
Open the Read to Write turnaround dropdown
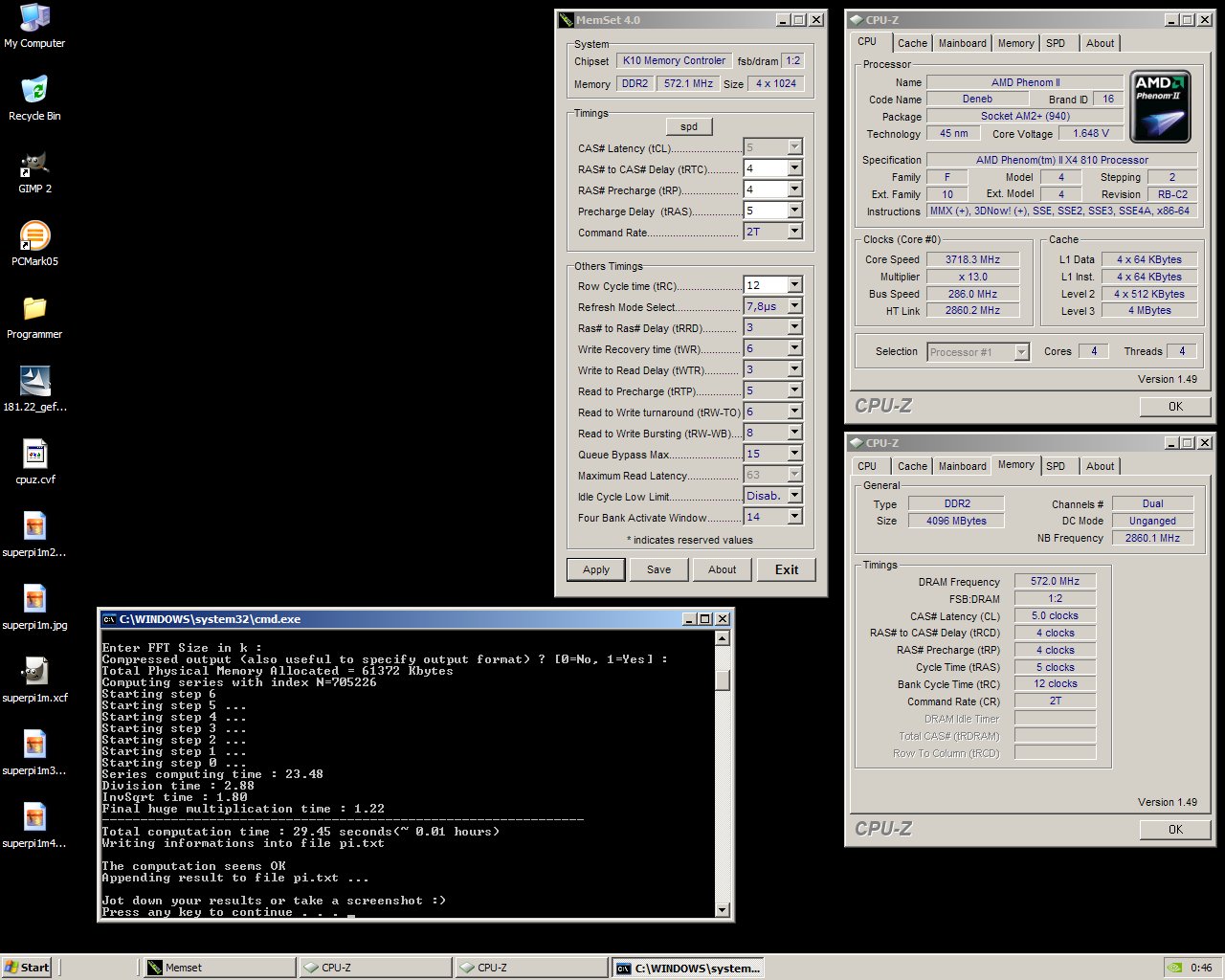(794, 412)
